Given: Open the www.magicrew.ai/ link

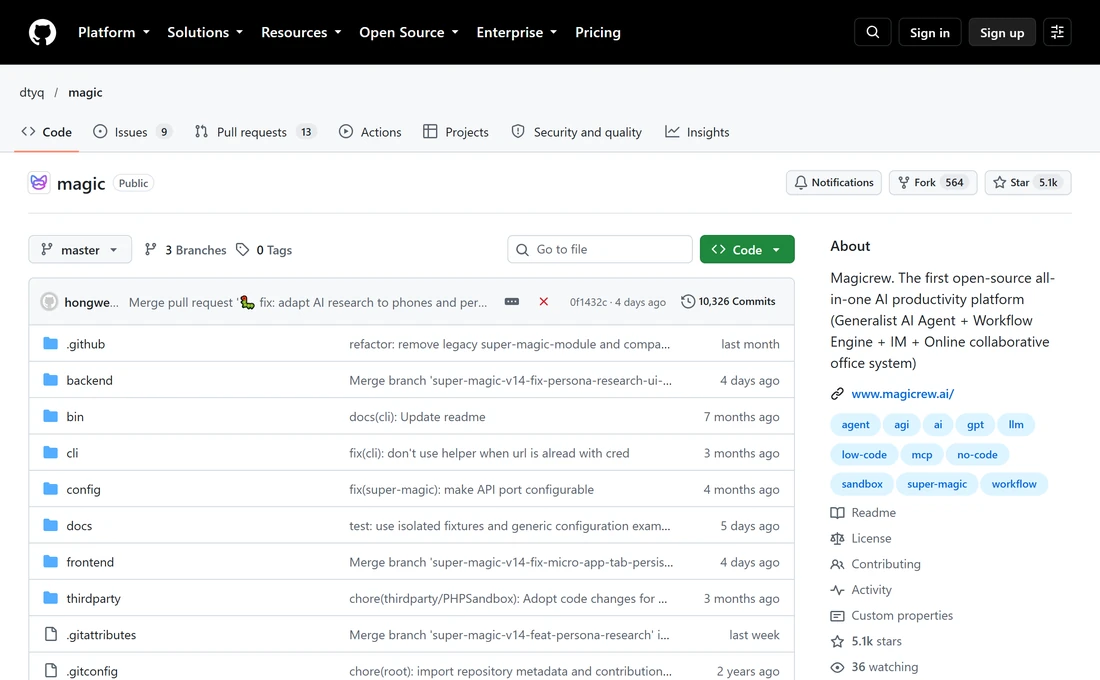Looking at the screenshot, I should coord(903,394).
